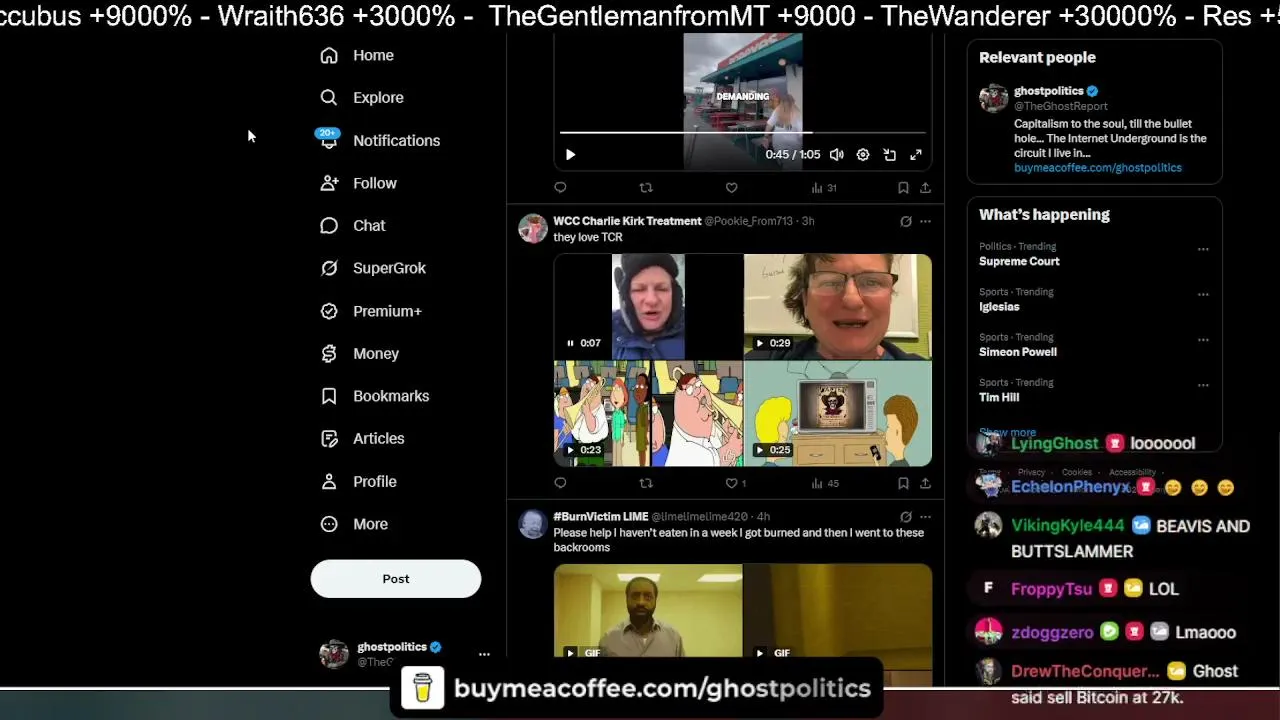Open more options for the Simeon Powell trend
This screenshot has height=720, width=1280.
pyautogui.click(x=1203, y=340)
